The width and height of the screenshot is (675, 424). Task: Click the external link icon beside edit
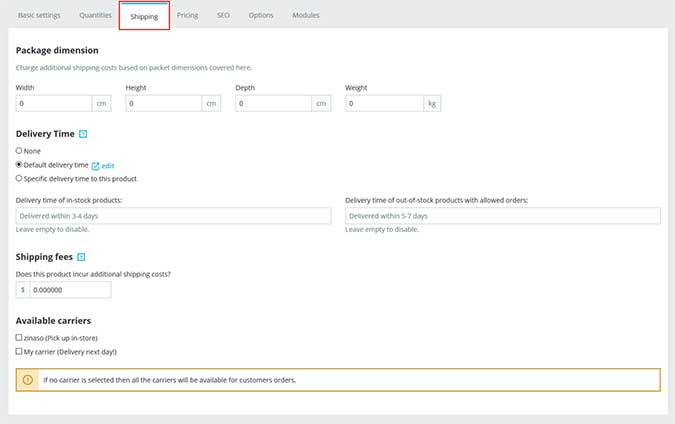pyautogui.click(x=95, y=165)
